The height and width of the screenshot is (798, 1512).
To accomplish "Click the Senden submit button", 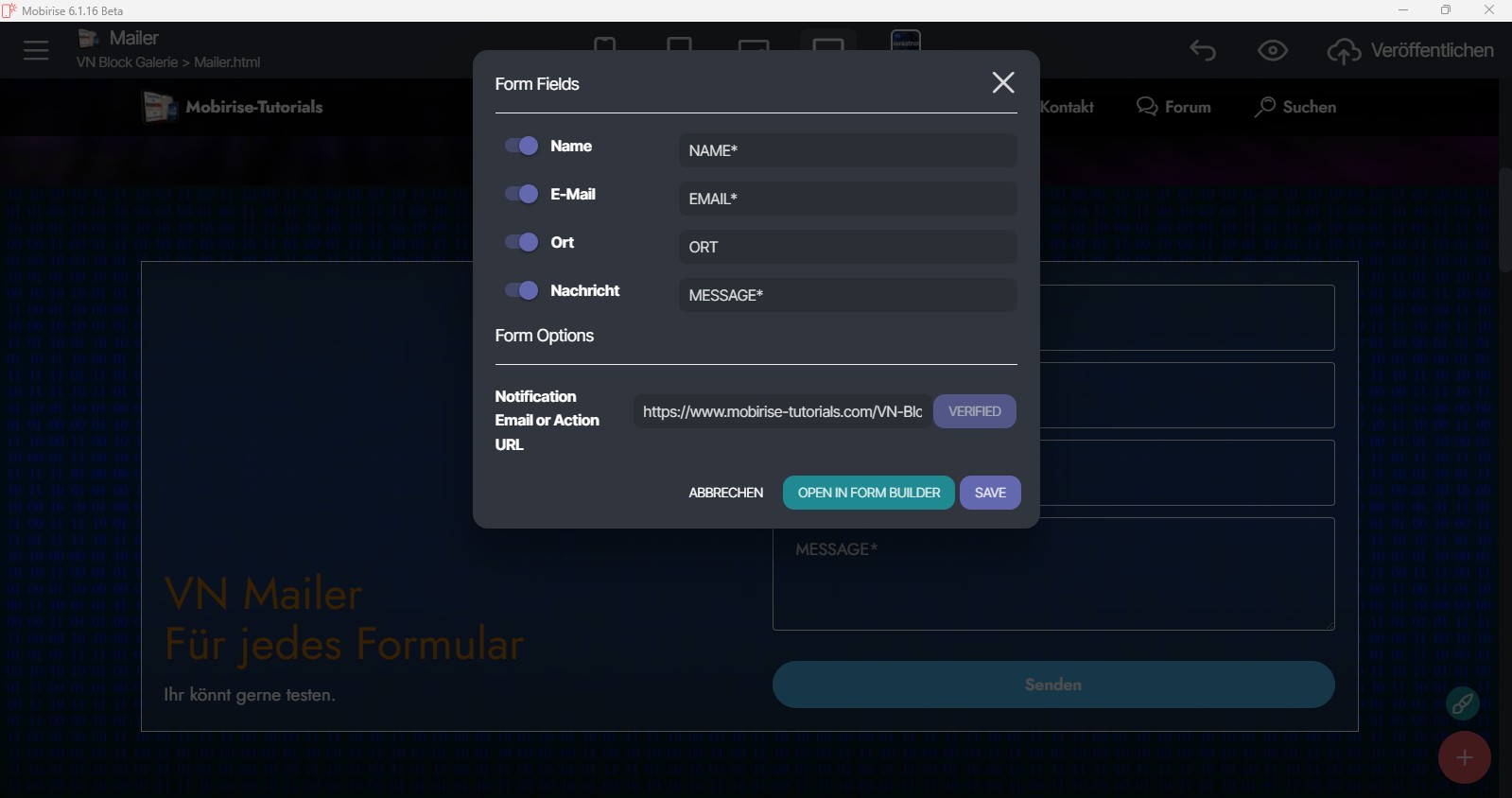I will click(1053, 685).
